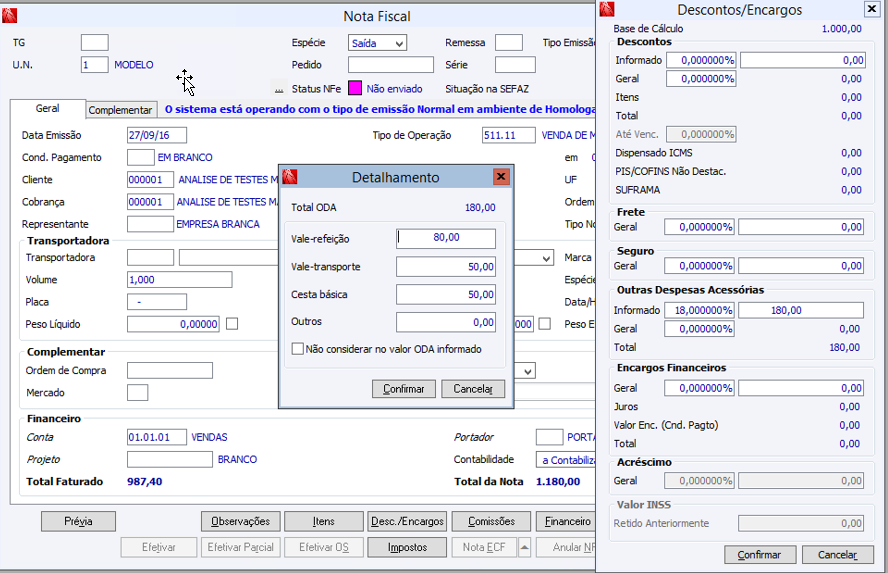Click the Cesta básica value field
This screenshot has width=888, height=573.
coord(446,294)
